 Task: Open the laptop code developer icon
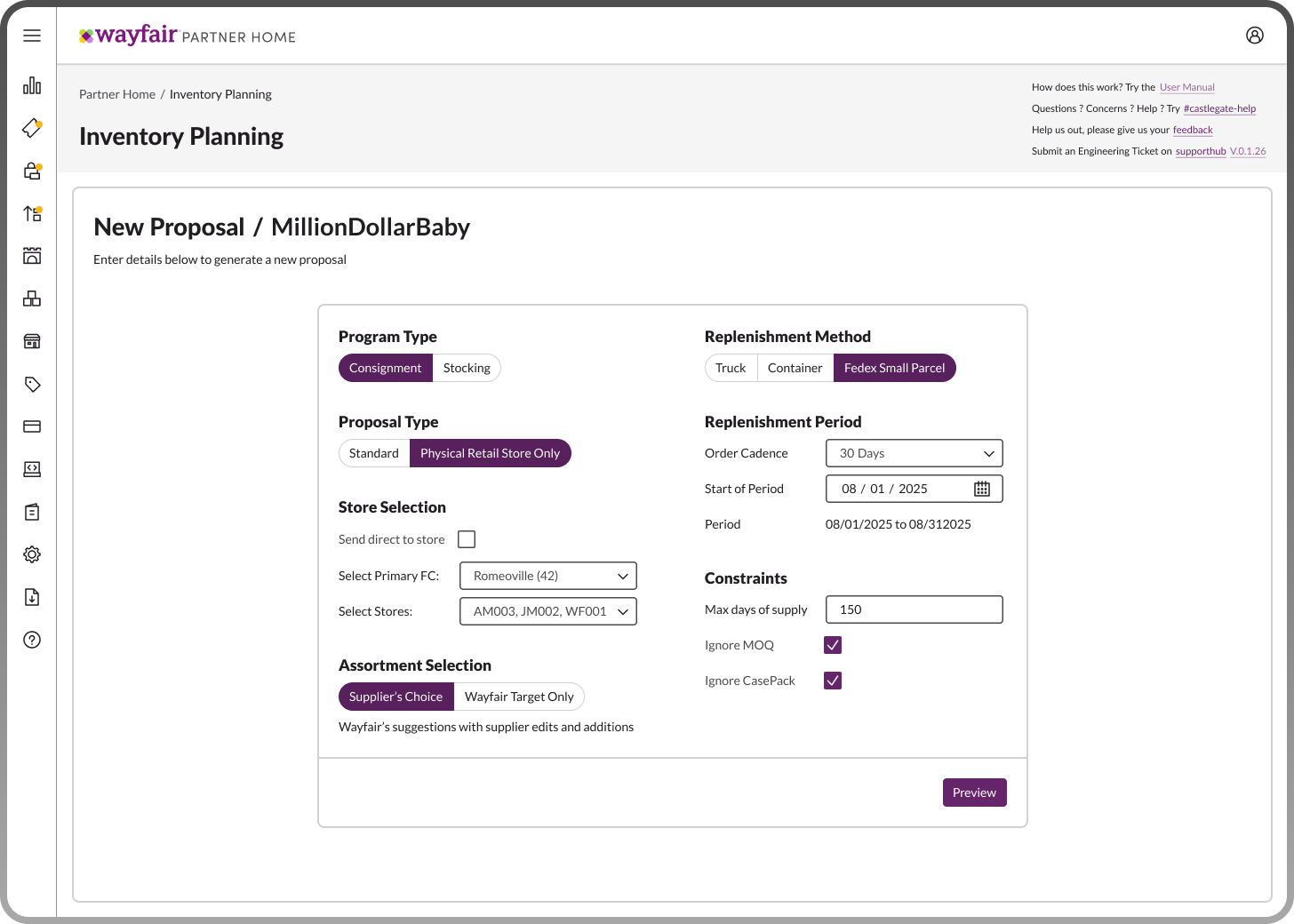tap(32, 469)
